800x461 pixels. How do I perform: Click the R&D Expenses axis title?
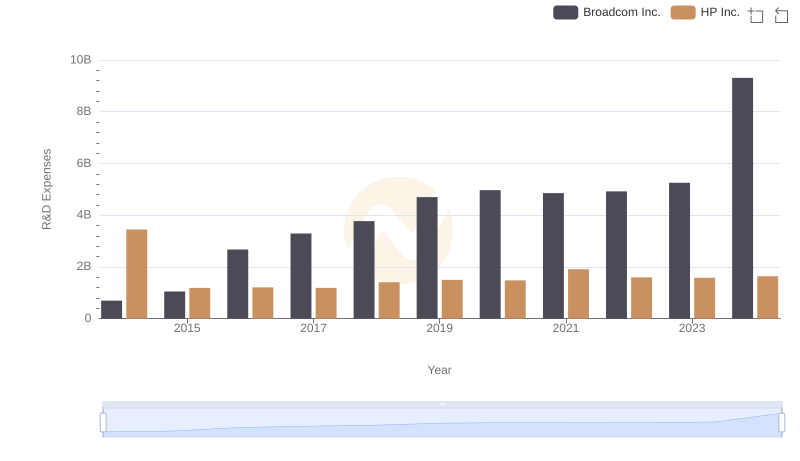pos(46,189)
